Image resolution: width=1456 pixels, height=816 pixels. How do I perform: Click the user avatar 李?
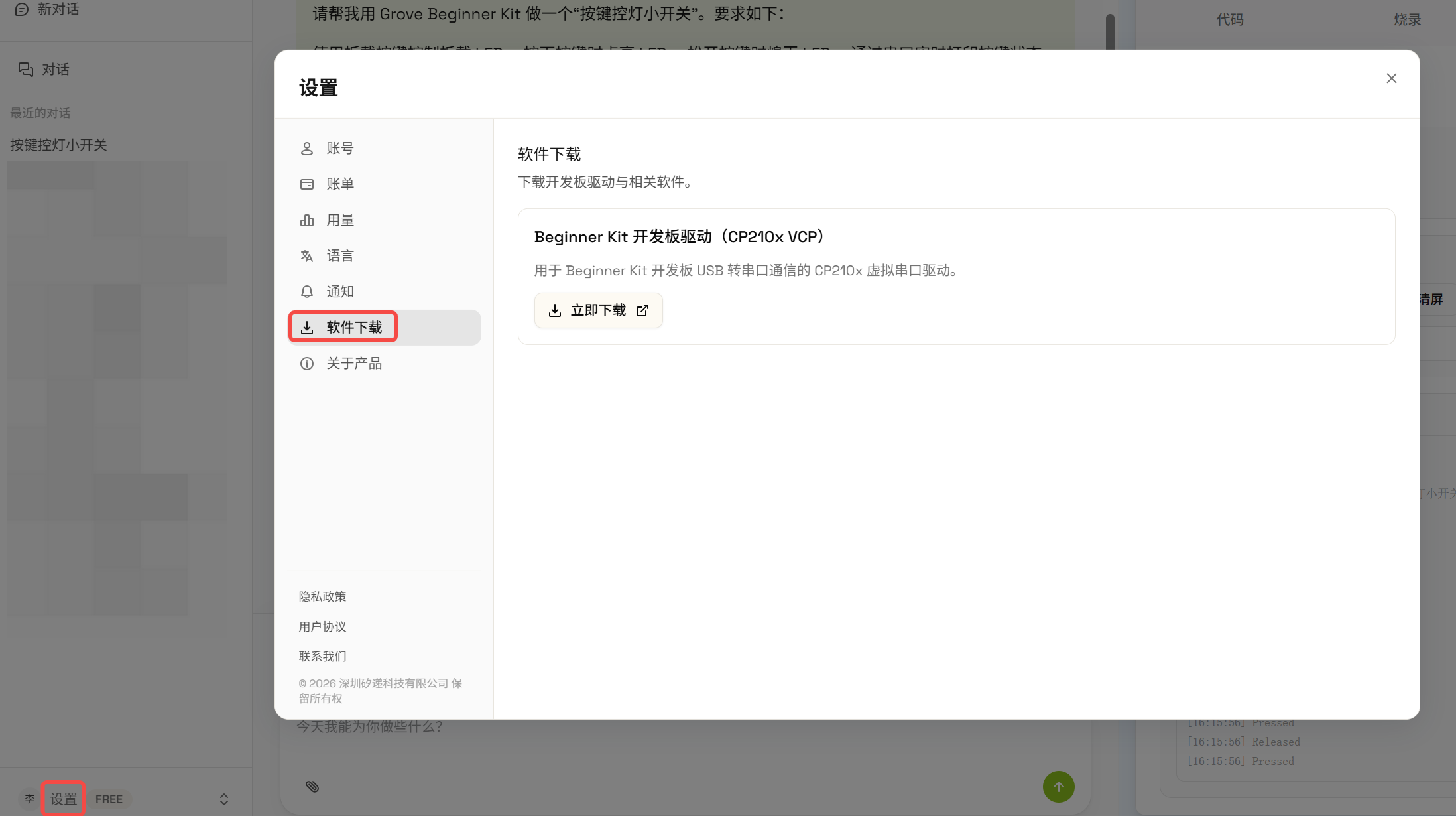[29, 799]
